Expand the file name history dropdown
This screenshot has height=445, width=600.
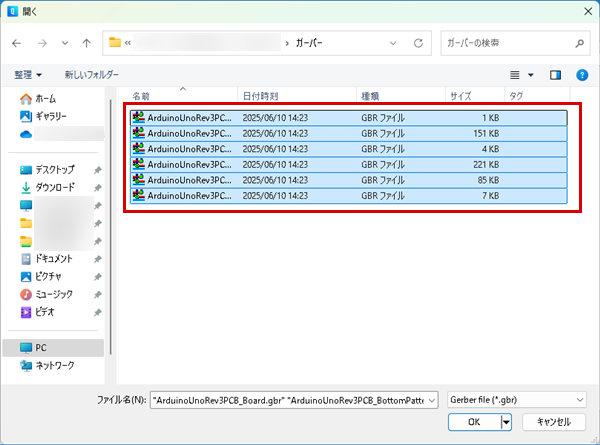[432, 401]
